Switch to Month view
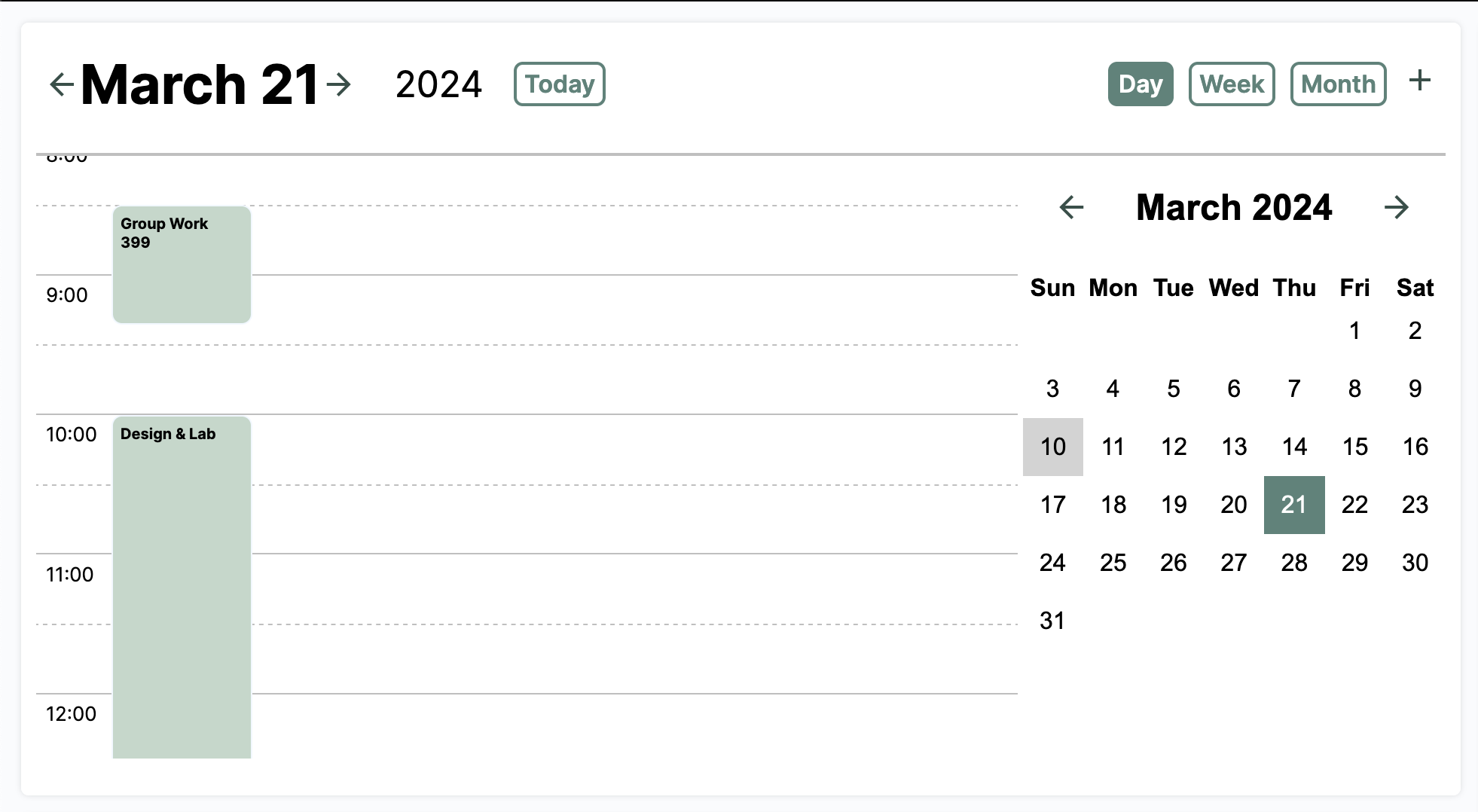 [x=1338, y=84]
